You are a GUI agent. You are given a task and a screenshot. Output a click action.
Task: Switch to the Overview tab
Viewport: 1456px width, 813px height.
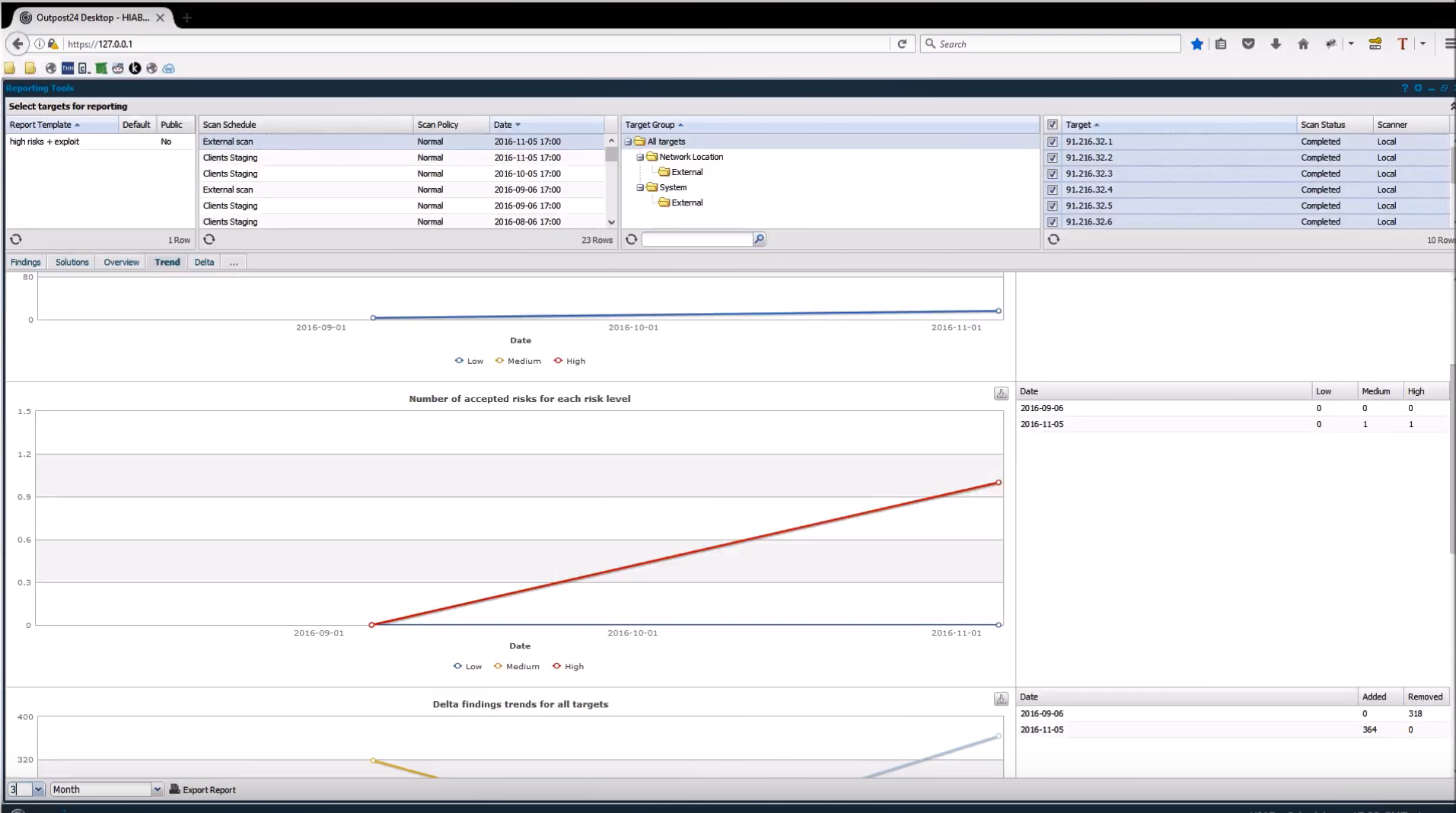pyautogui.click(x=122, y=262)
